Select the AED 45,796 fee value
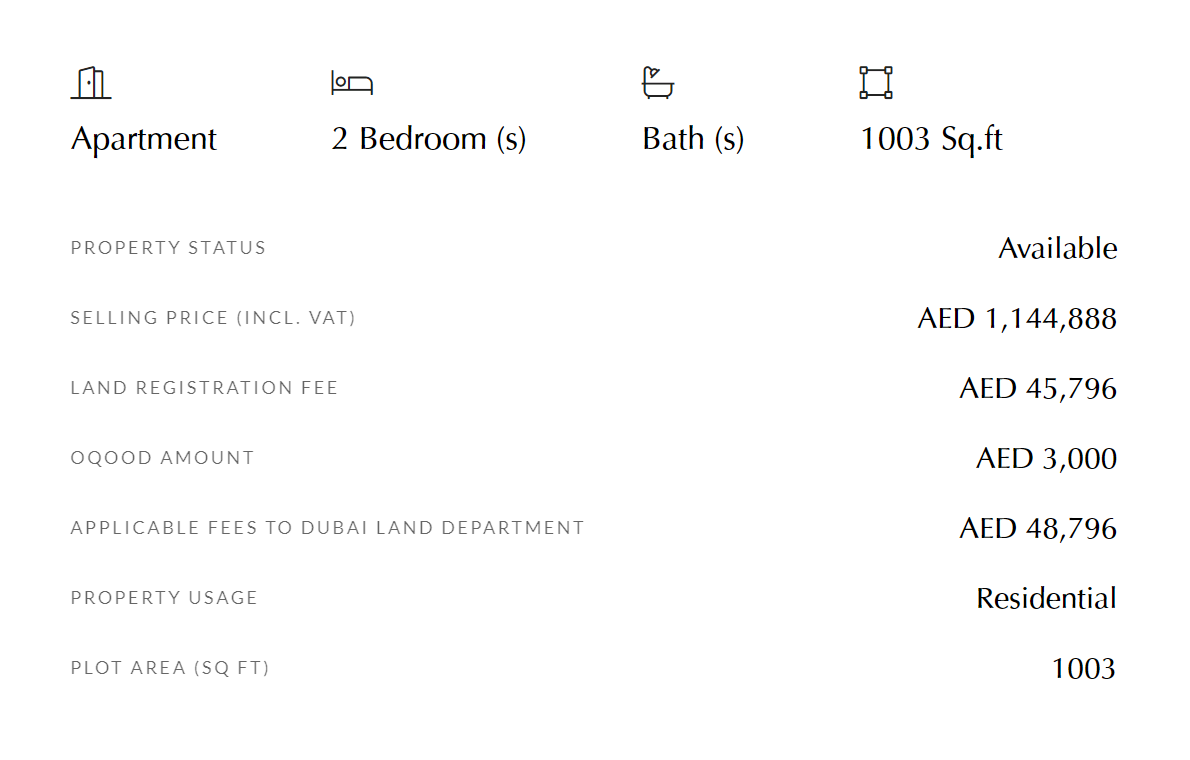The height and width of the screenshot is (760, 1190). [x=1038, y=389]
